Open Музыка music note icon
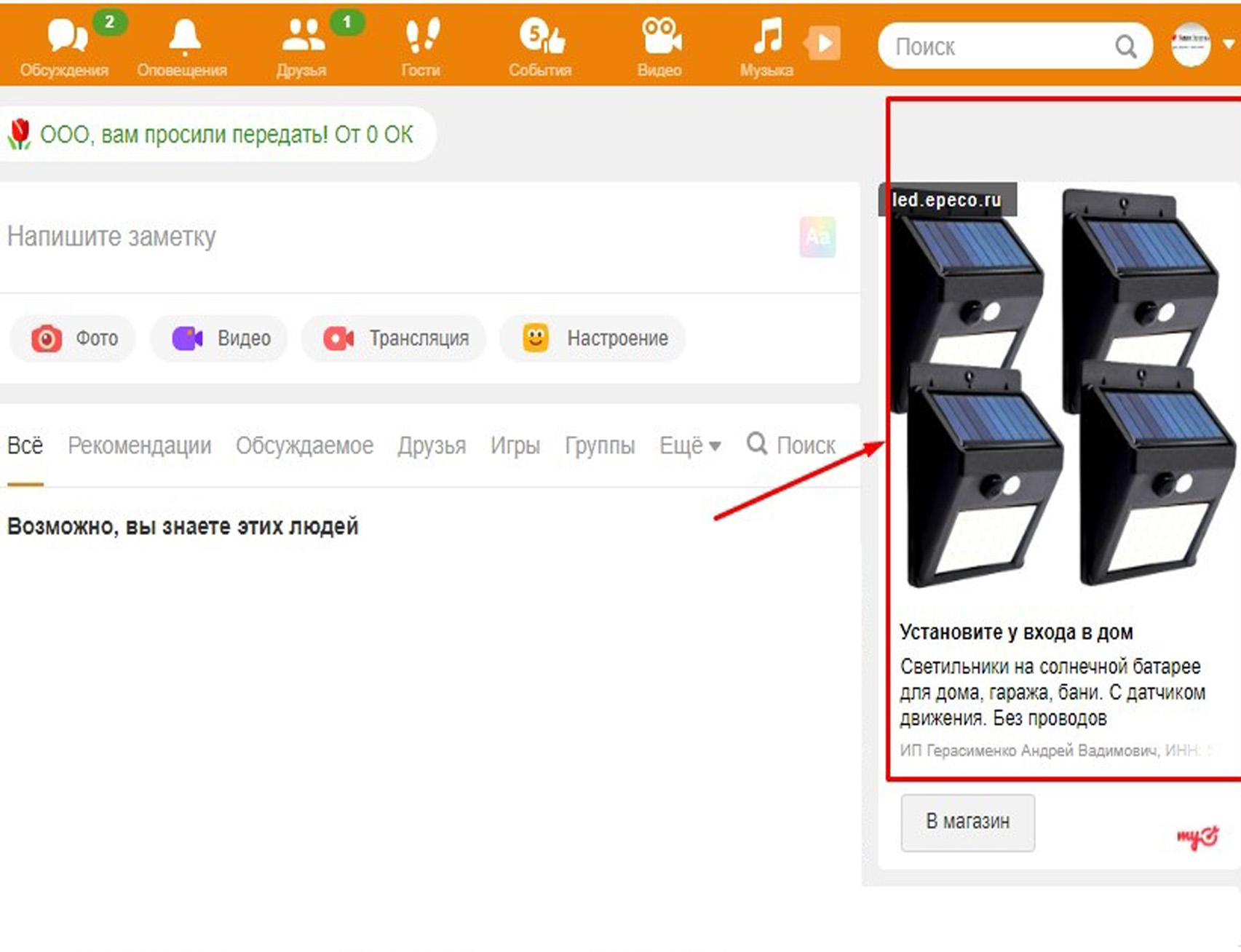1241x952 pixels. tap(766, 36)
